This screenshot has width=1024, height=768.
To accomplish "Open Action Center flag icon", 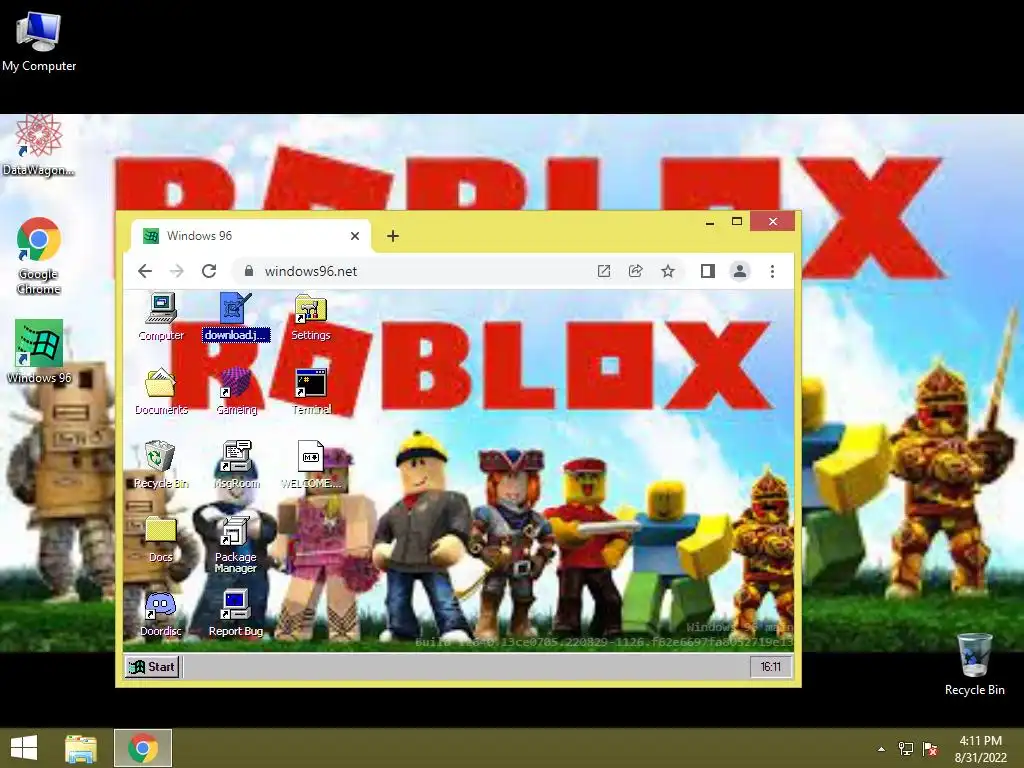I will [x=930, y=749].
